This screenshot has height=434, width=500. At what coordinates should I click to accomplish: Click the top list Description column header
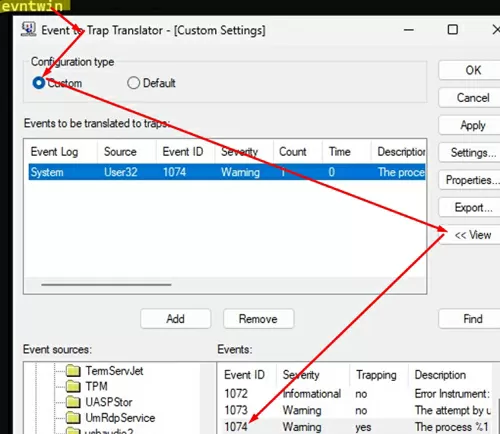coord(398,152)
